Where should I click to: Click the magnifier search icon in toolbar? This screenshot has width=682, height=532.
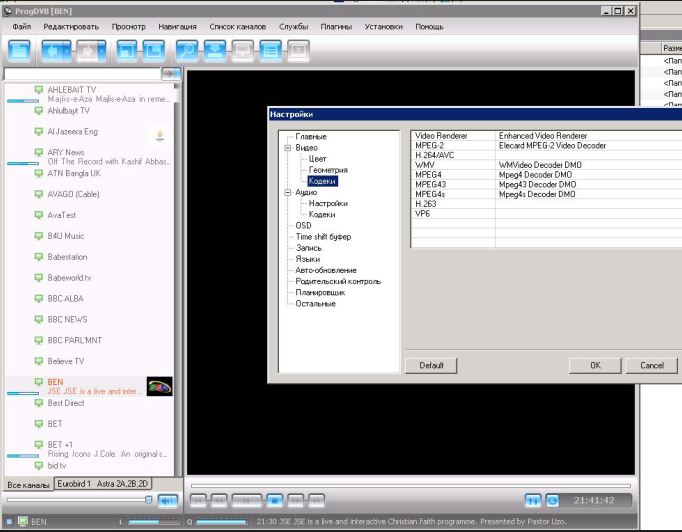(186, 49)
